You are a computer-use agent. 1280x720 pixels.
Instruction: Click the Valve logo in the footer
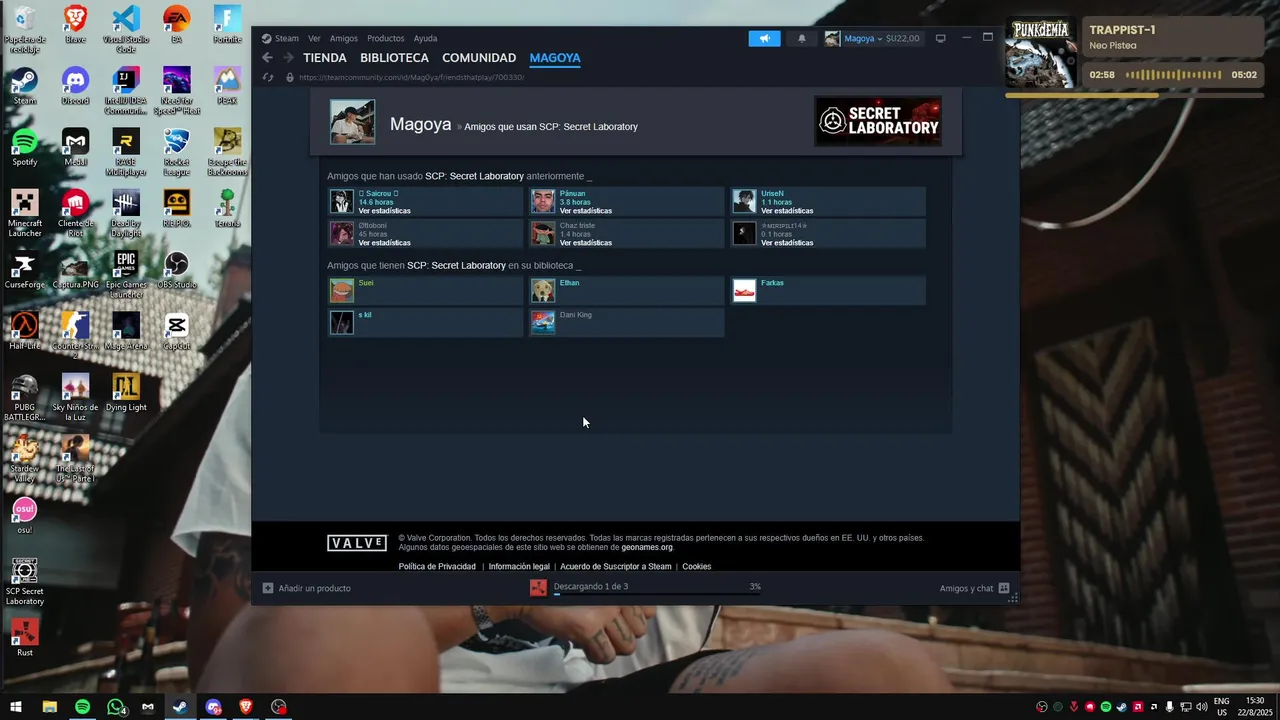click(357, 543)
